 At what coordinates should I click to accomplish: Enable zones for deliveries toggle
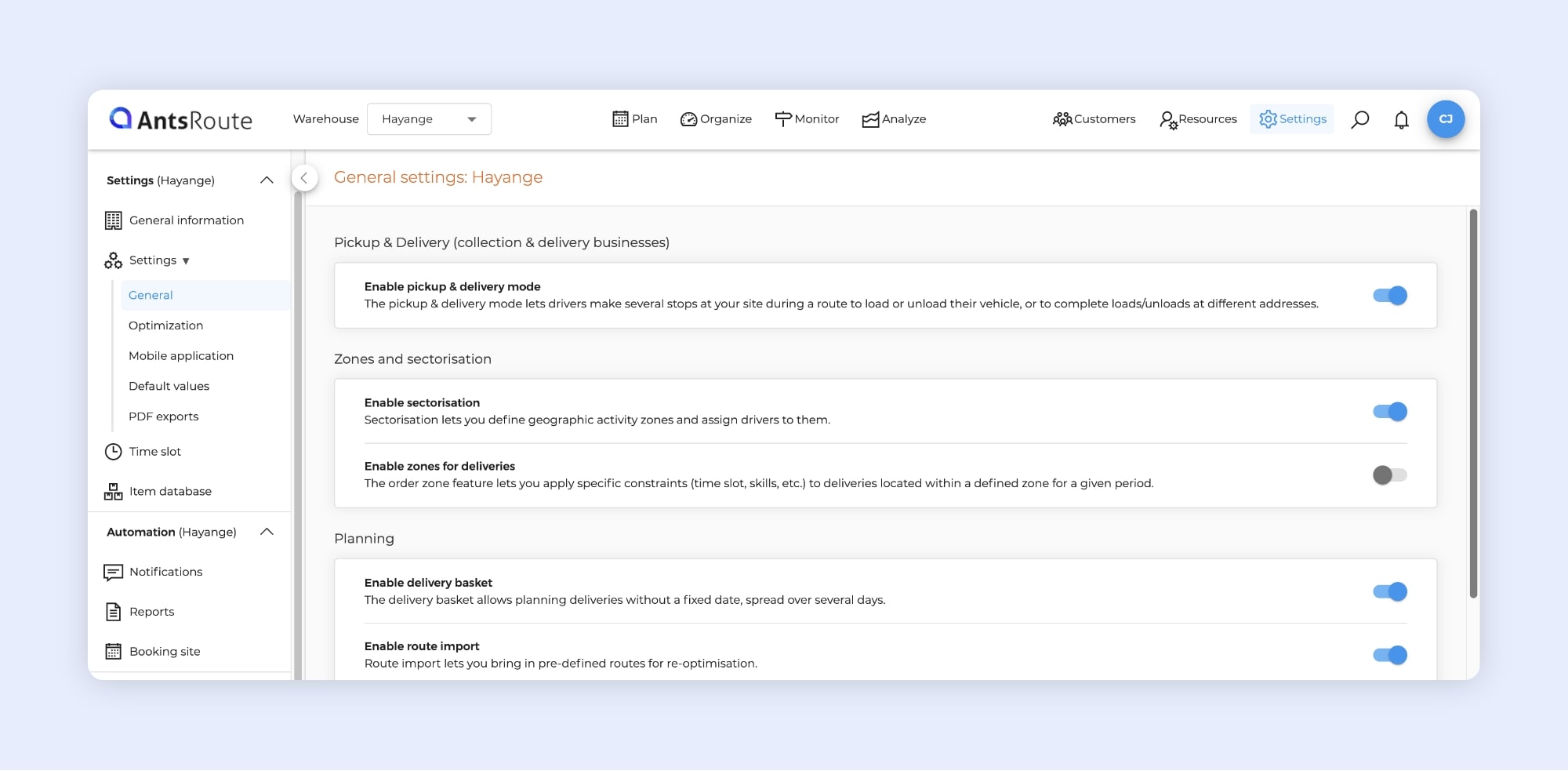point(1389,475)
